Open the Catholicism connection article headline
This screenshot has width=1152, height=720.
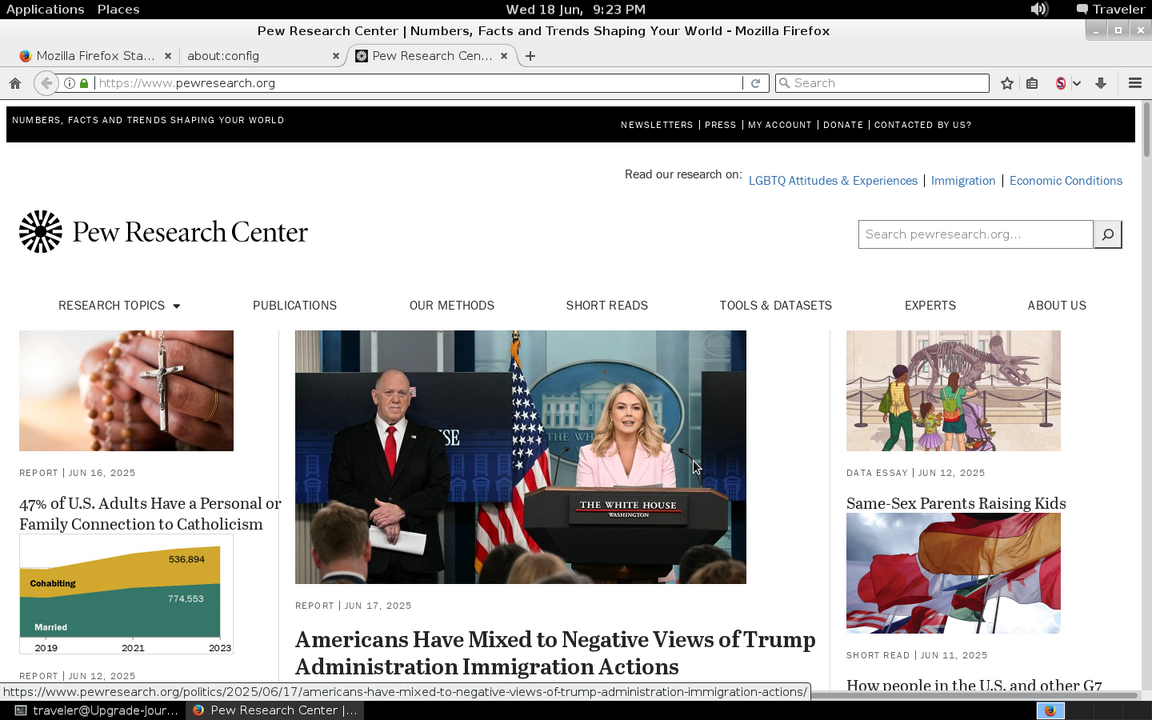pyautogui.click(x=150, y=514)
